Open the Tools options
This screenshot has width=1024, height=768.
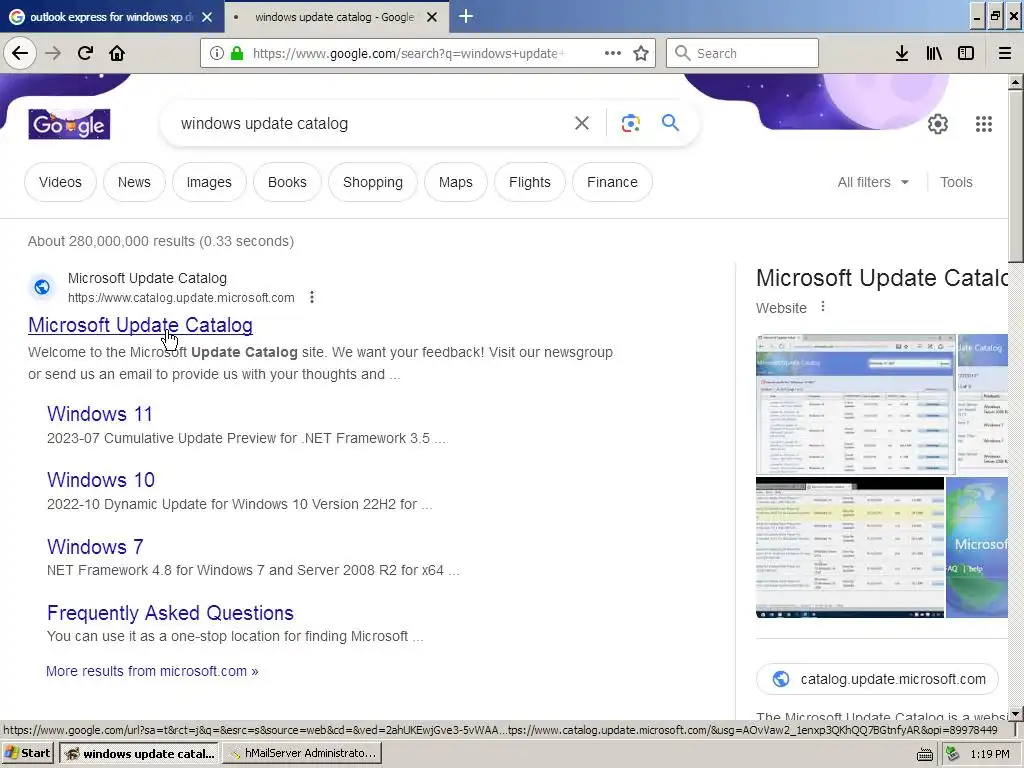coord(956,182)
